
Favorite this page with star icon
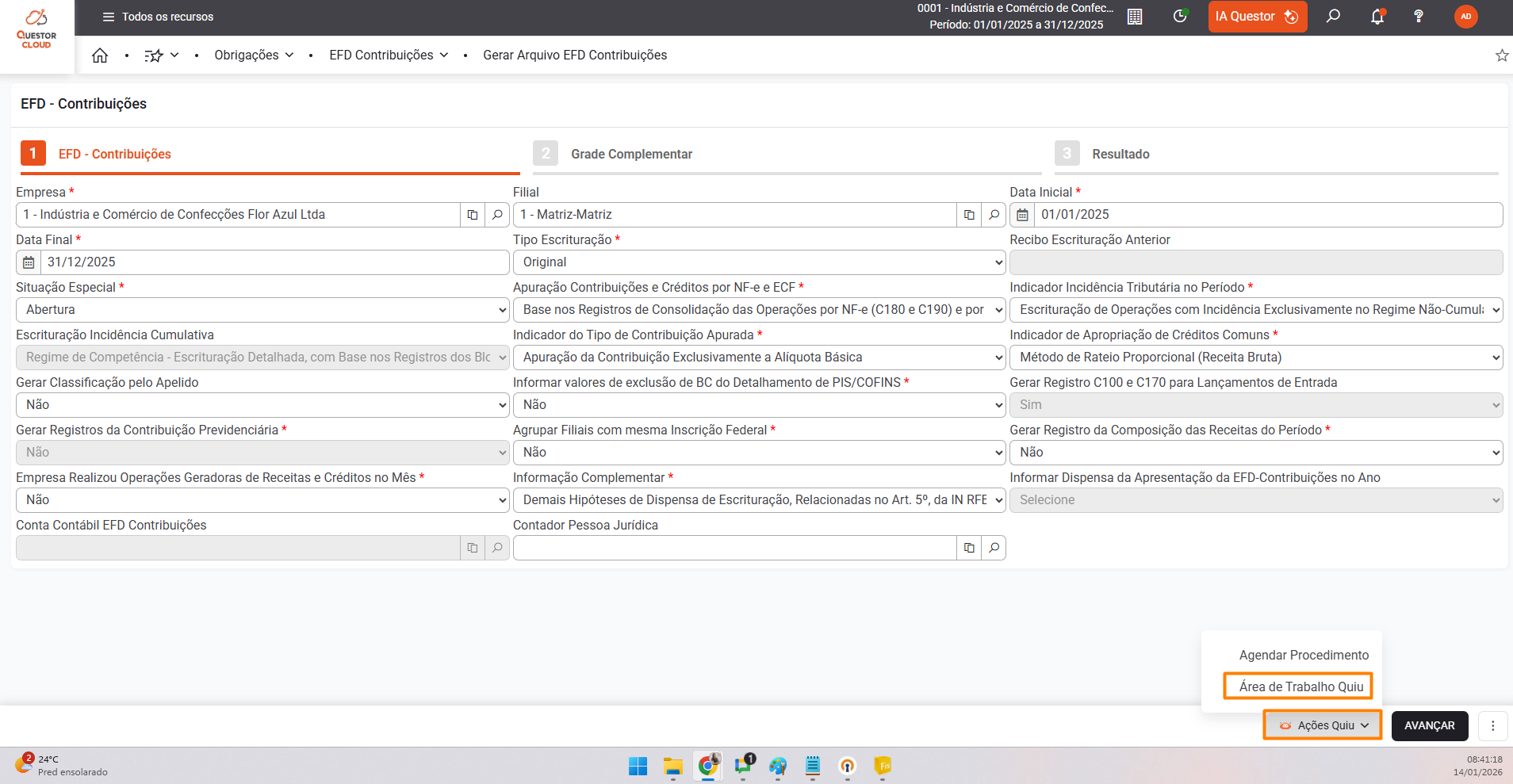tap(1501, 55)
